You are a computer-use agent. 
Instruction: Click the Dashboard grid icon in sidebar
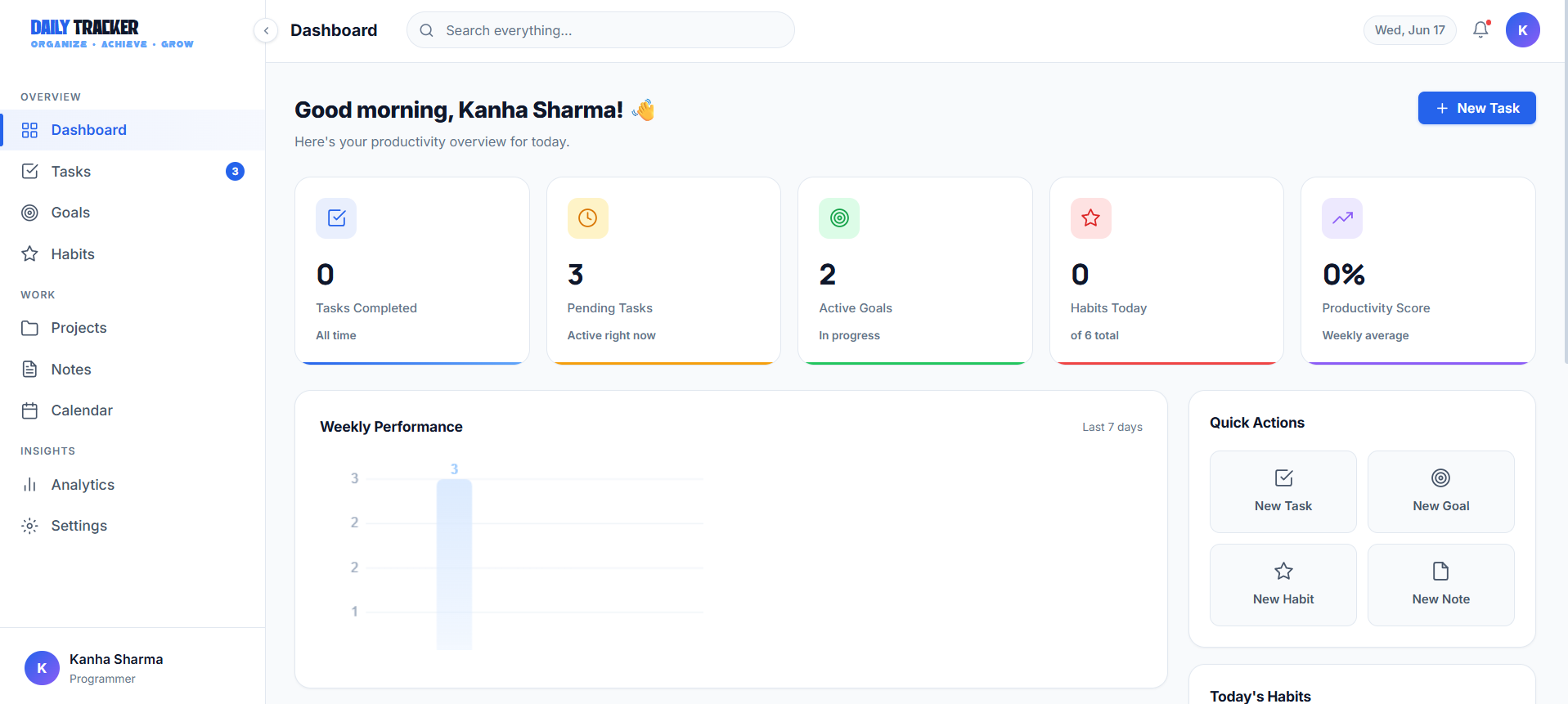click(x=29, y=130)
